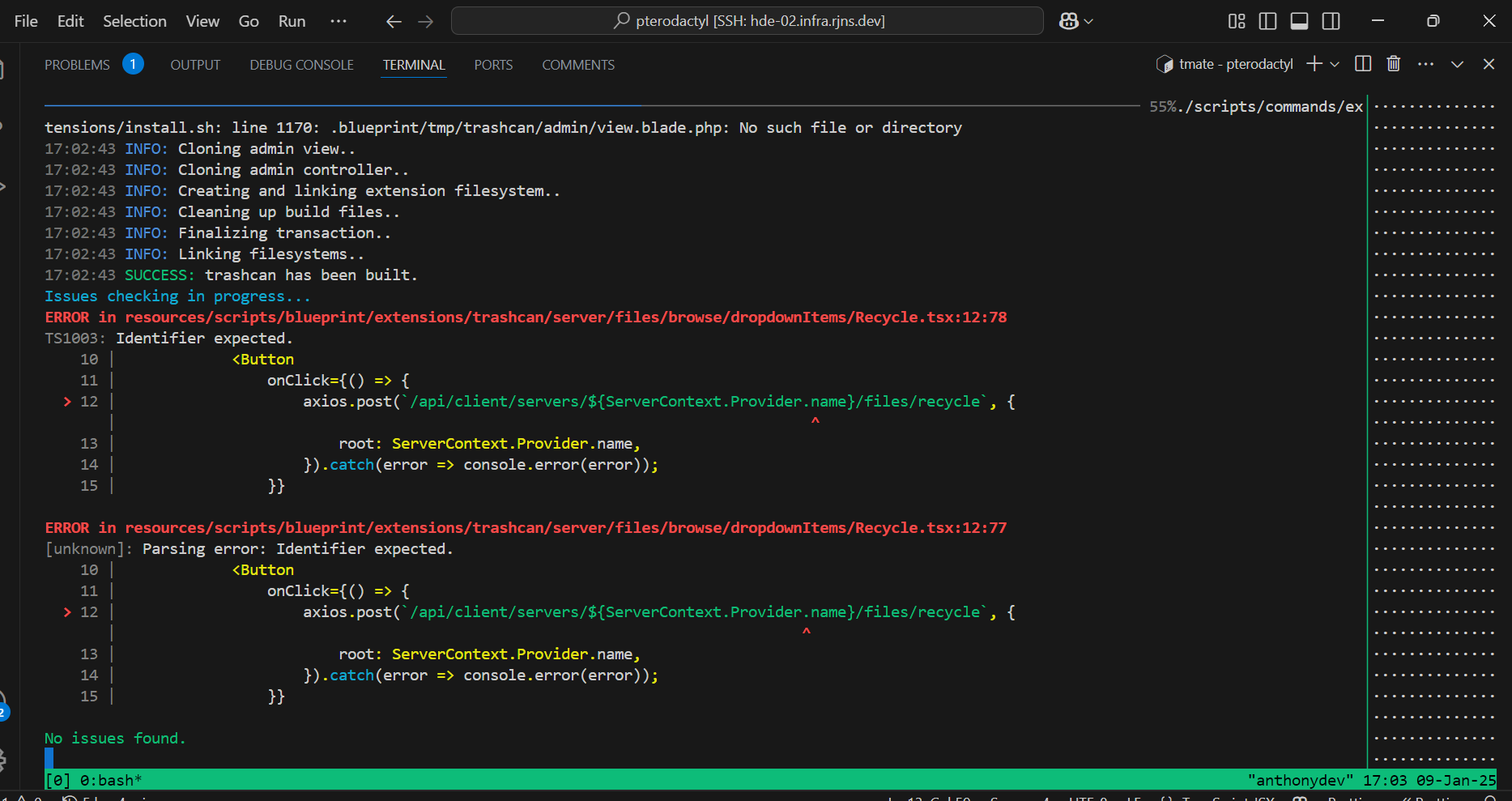Click 'INFO: Cloning admin view..' line

(240, 149)
